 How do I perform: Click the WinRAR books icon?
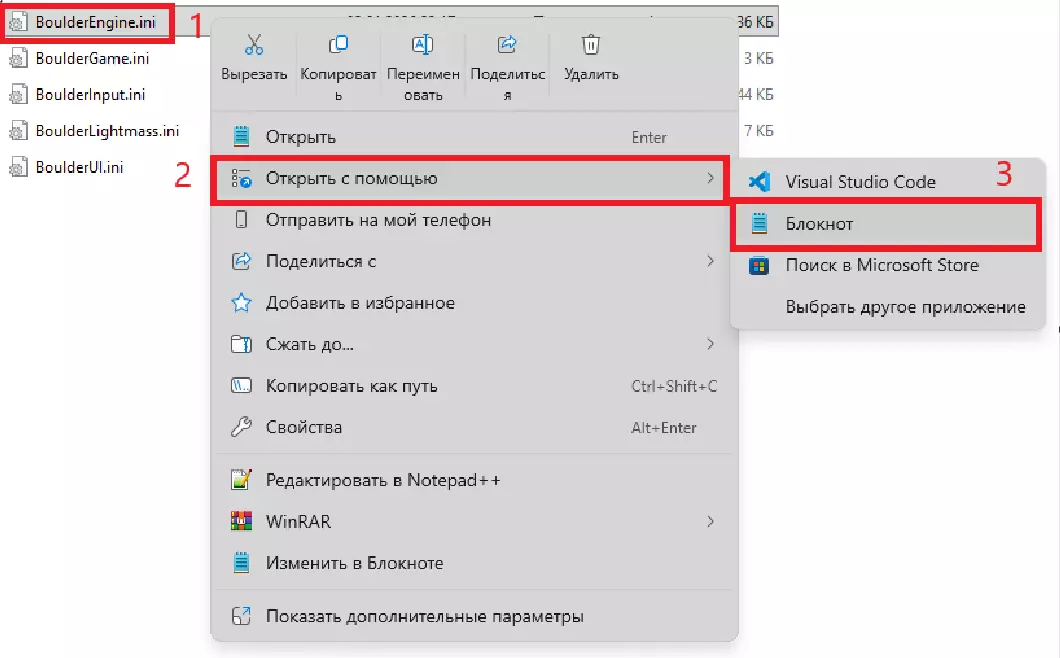(x=241, y=521)
